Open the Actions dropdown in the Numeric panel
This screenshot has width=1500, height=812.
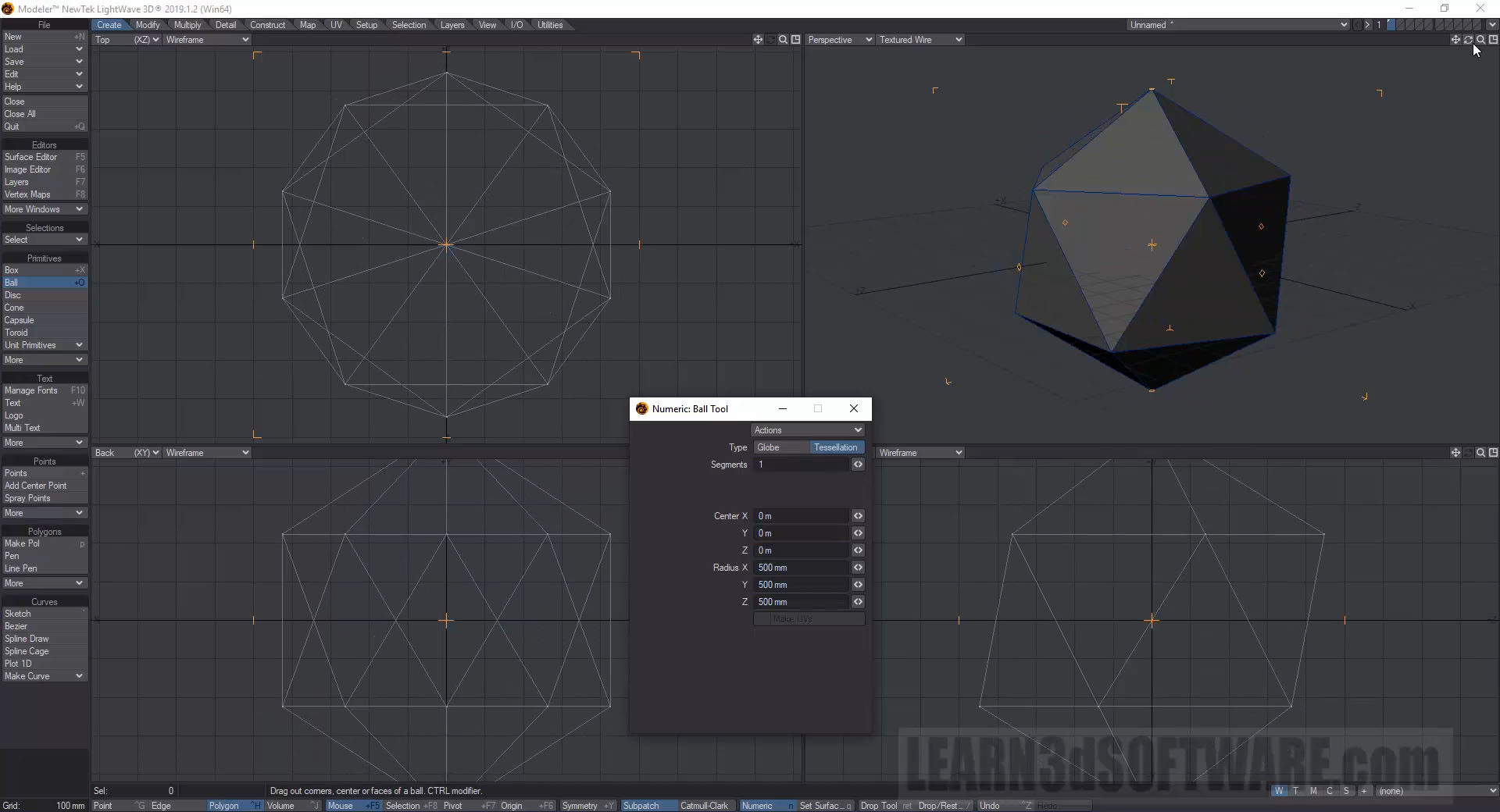pos(808,430)
